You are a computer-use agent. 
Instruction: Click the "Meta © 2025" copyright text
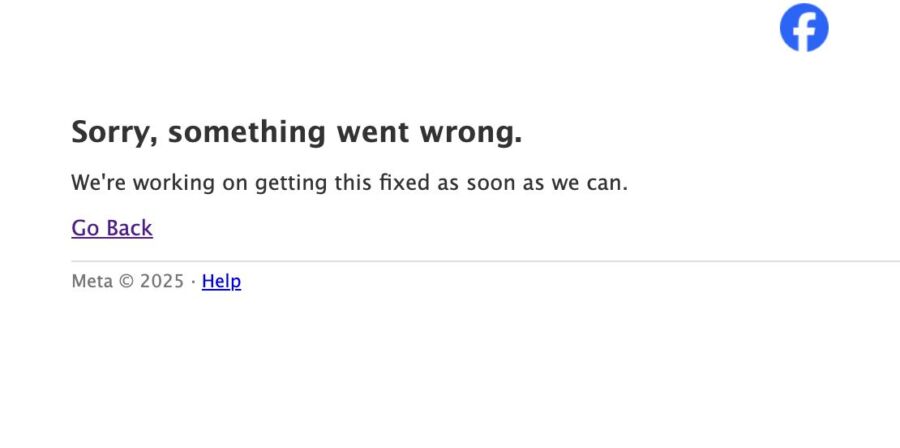pos(127,281)
